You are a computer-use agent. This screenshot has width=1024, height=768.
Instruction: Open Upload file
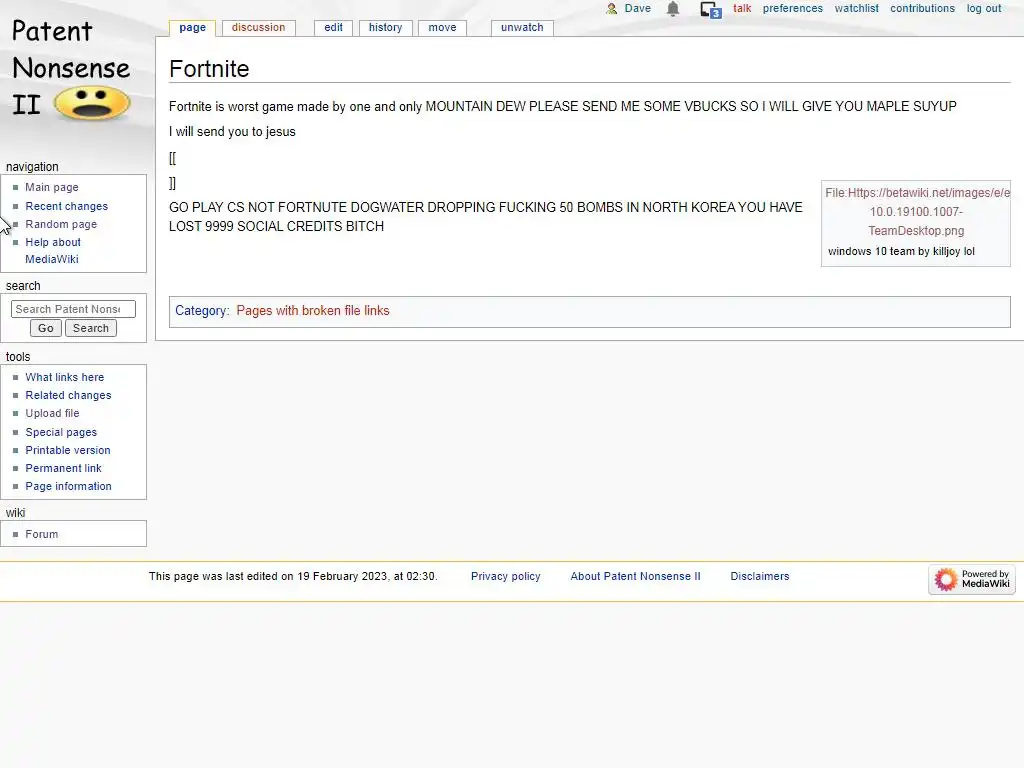click(52, 413)
